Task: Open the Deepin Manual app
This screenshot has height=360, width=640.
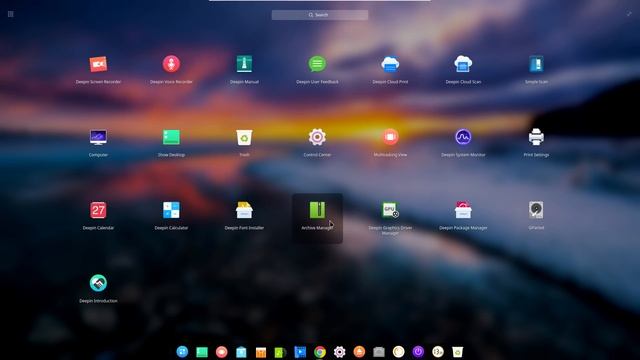Action: [244, 64]
